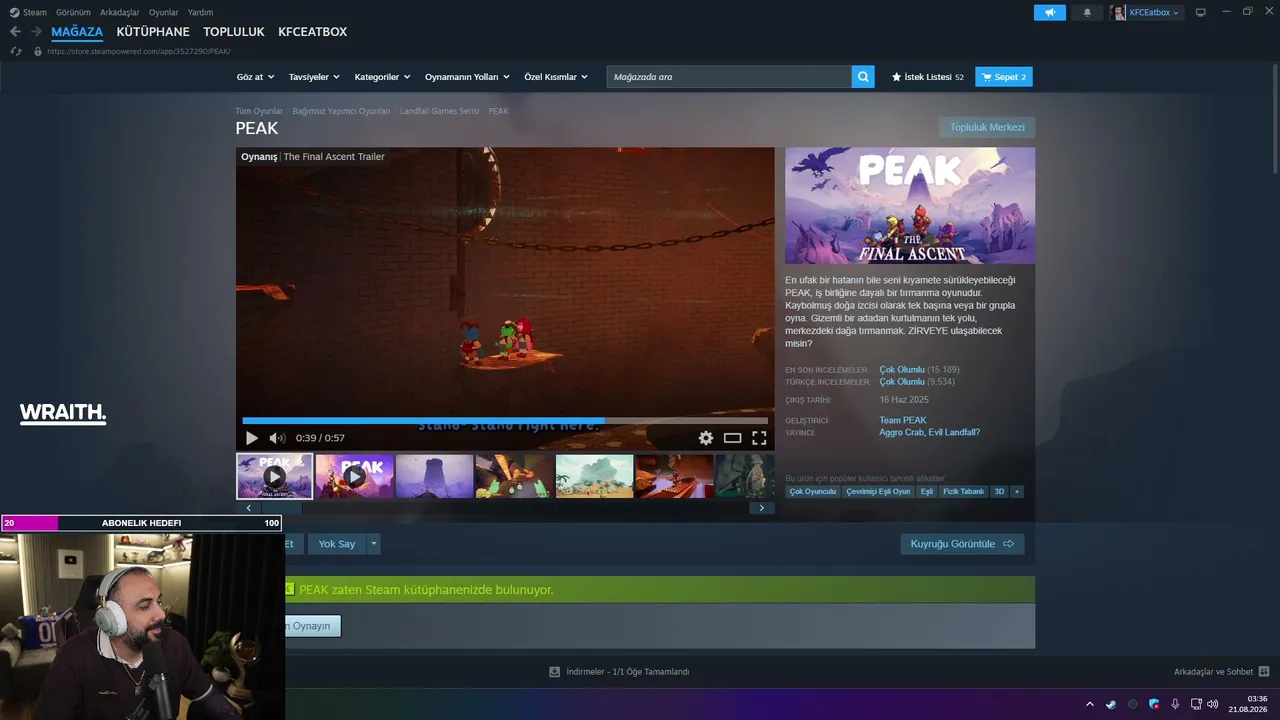Select the Çevrimiçi Eşli Oyun tag
Image resolution: width=1280 pixels, height=720 pixels.
878,492
